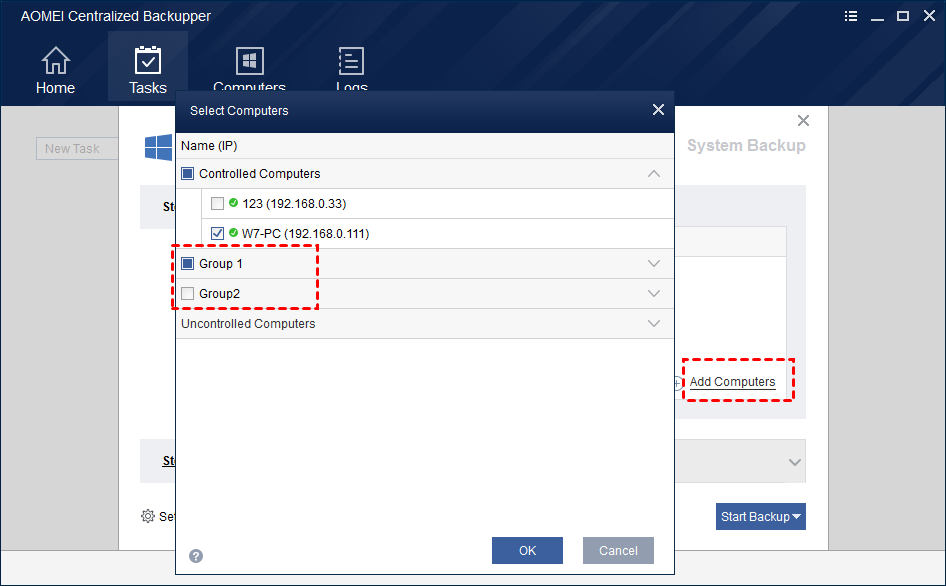This screenshot has width=946, height=586.
Task: Toggle the Controlled Computers checkbox
Action: tap(188, 174)
